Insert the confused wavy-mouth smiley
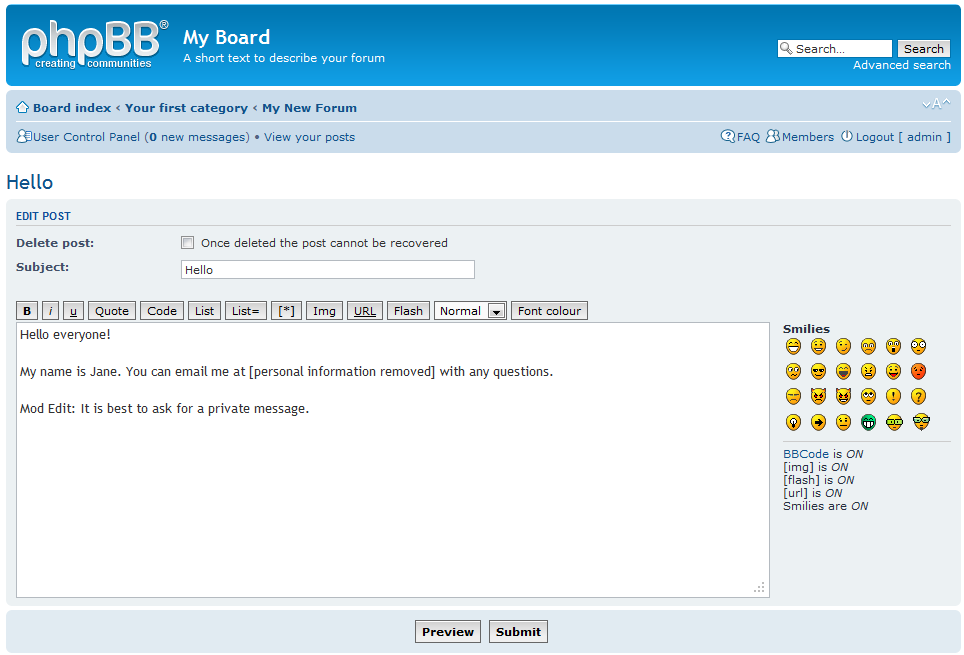The height and width of the screenshot is (655, 964). pyautogui.click(x=793, y=371)
